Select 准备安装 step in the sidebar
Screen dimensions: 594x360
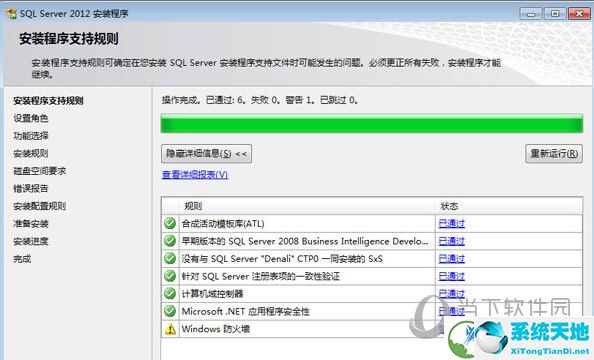[x=31, y=224]
